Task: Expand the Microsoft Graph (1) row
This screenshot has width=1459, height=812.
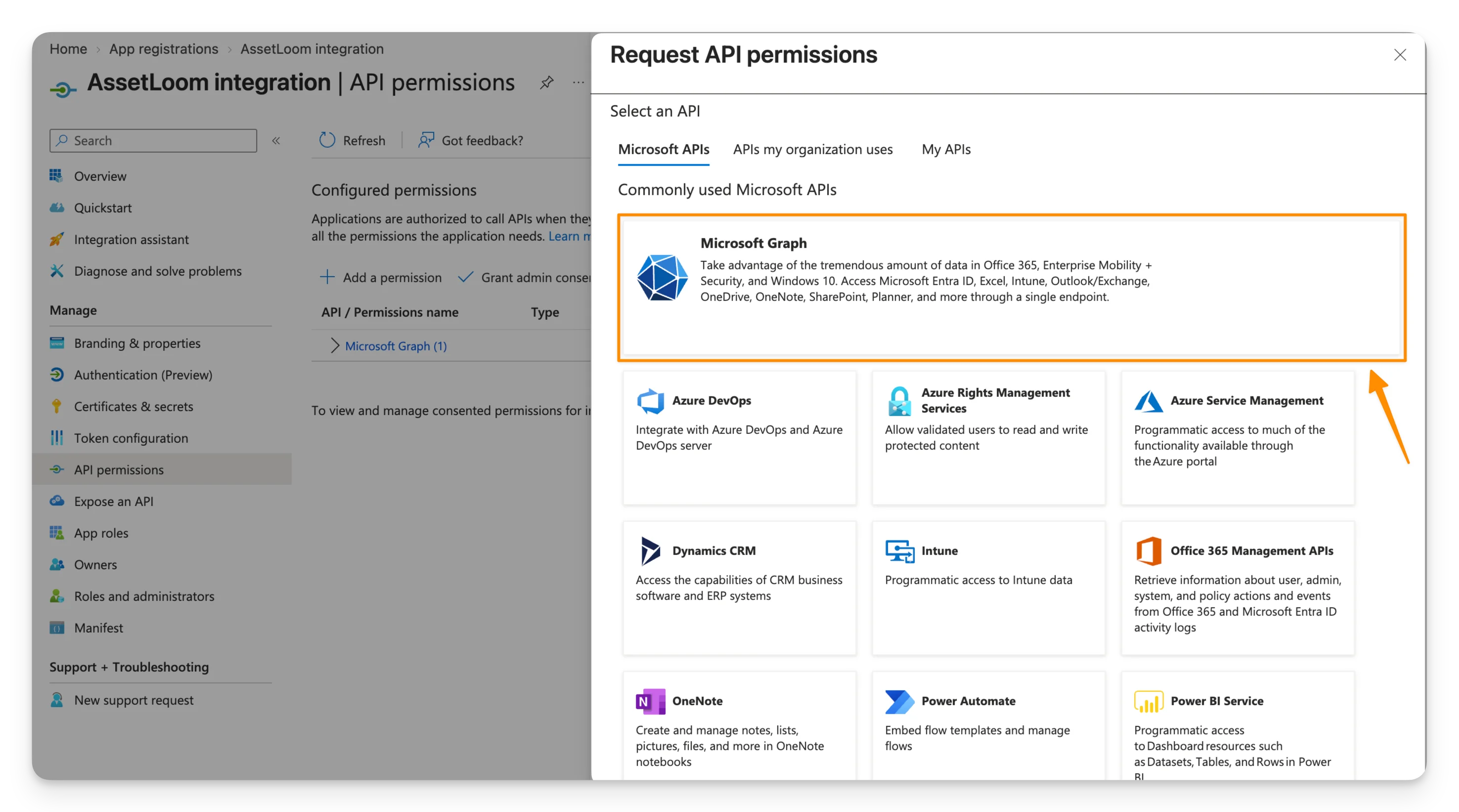Action: click(335, 345)
